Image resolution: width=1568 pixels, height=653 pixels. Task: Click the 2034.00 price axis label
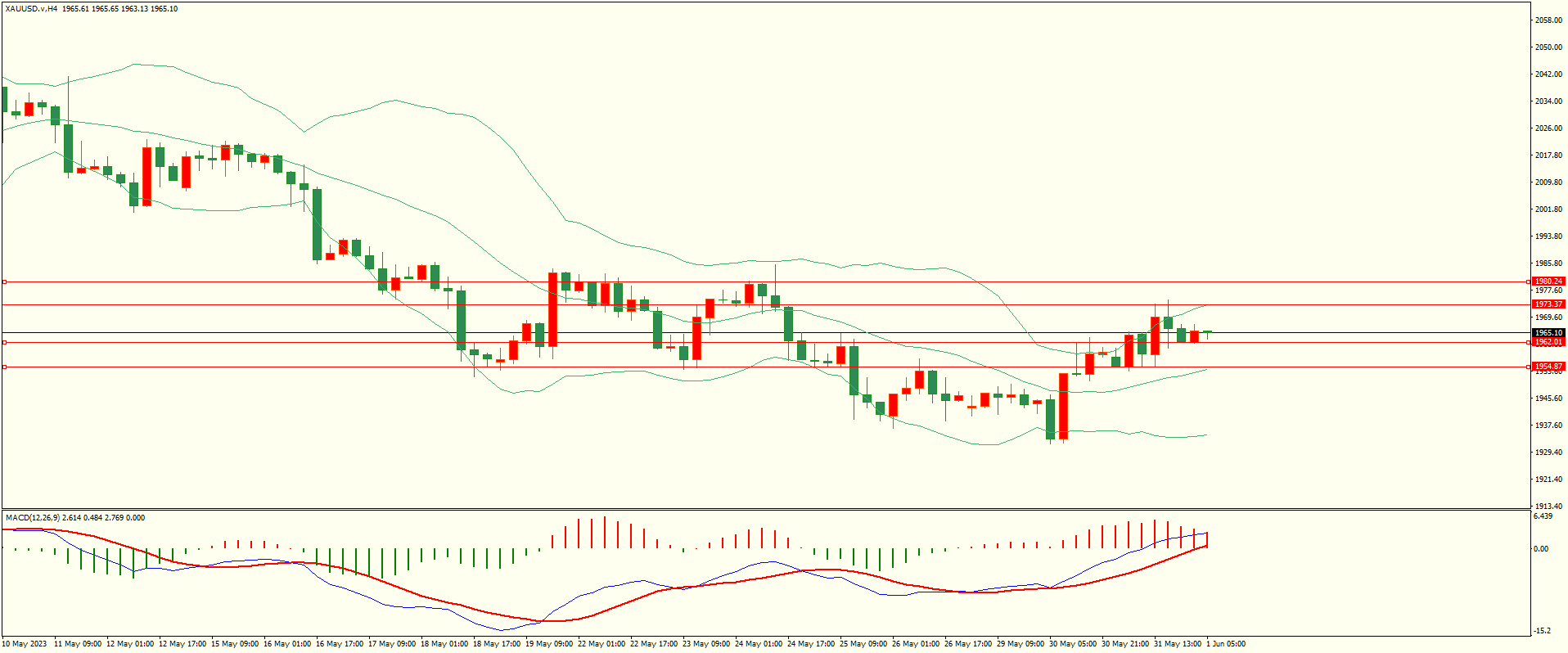(1548, 101)
